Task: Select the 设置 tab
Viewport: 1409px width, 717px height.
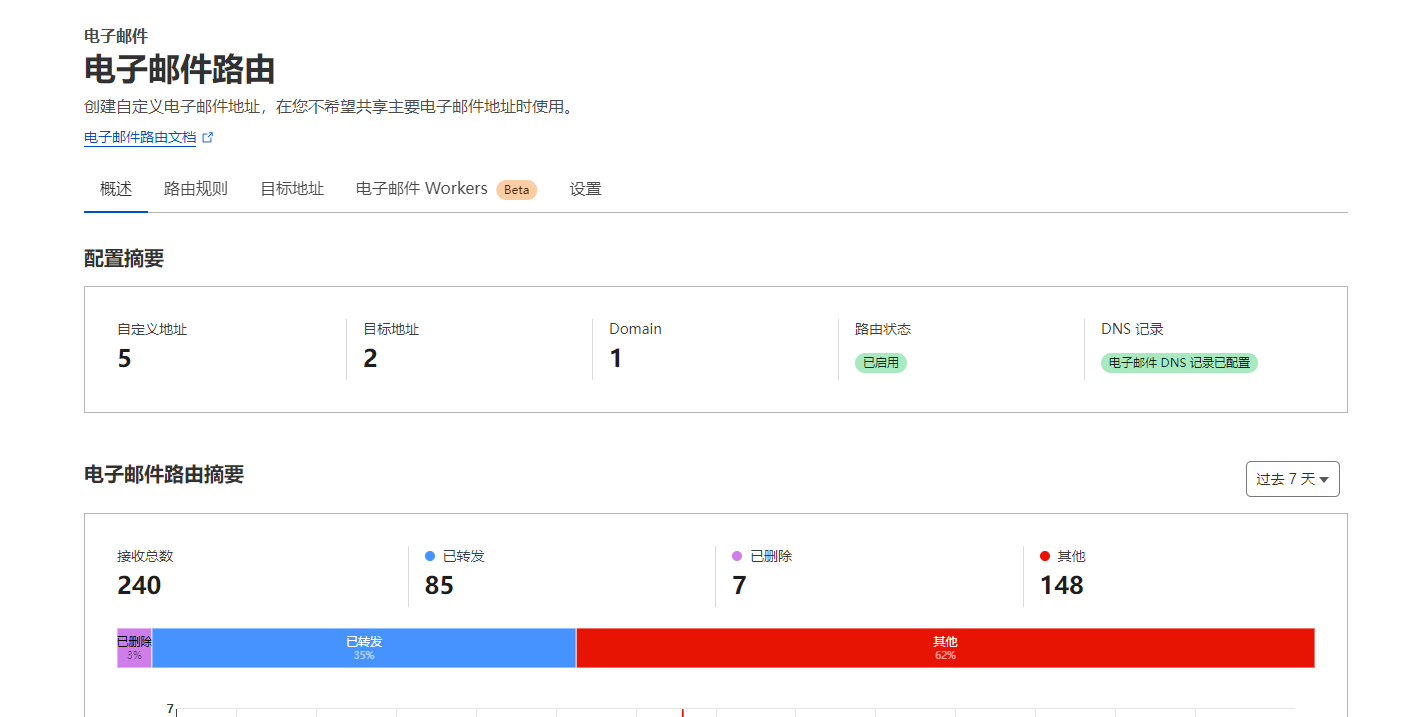Action: click(586, 189)
